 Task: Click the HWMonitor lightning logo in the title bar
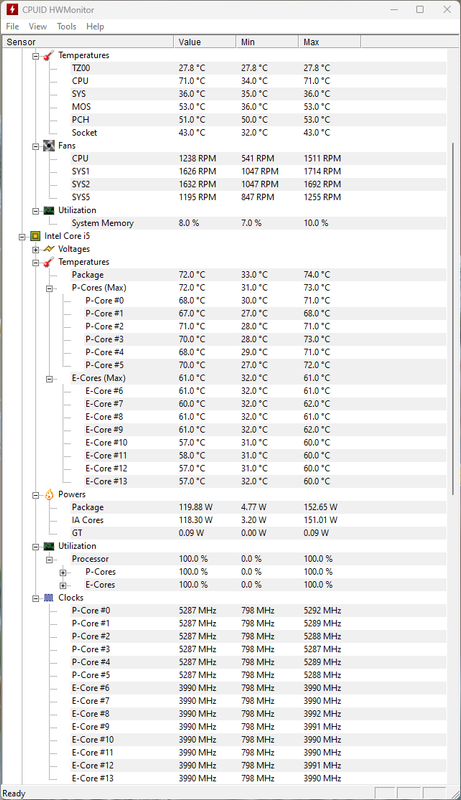point(12,10)
